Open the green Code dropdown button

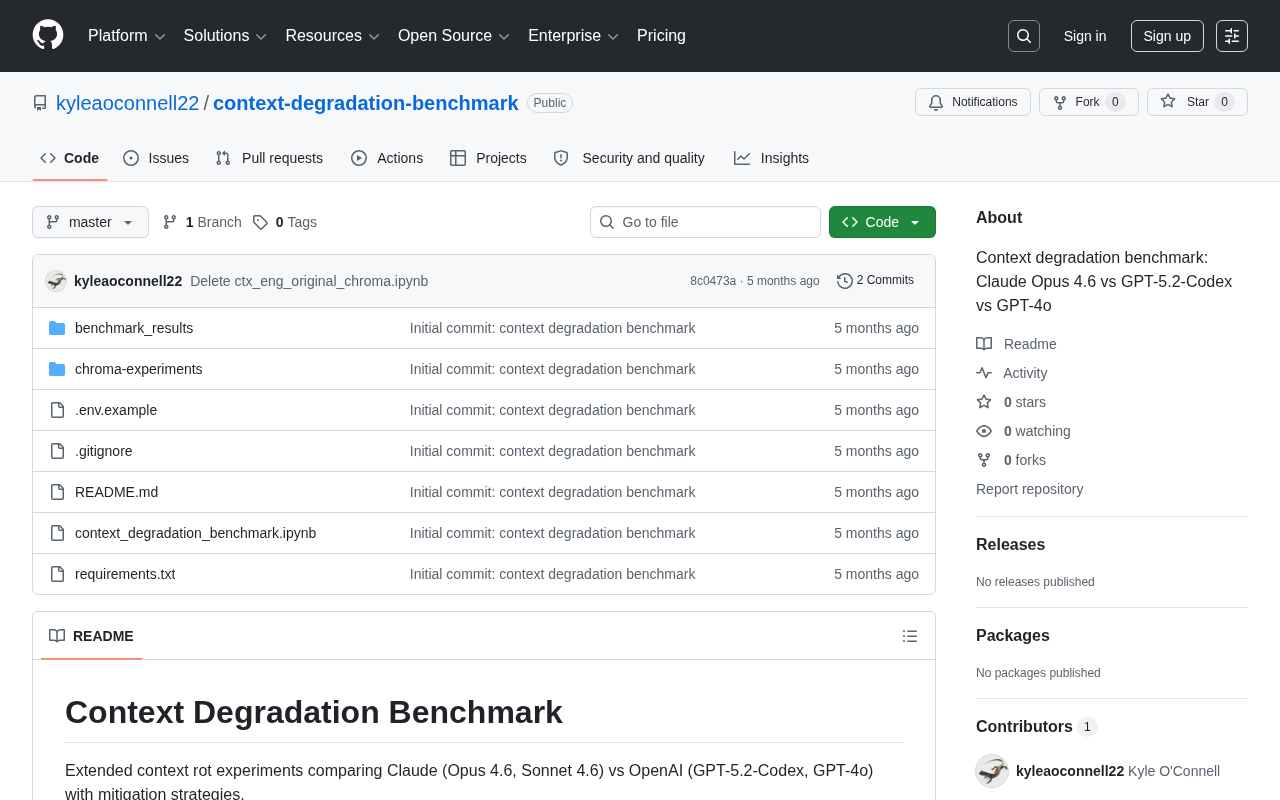click(x=882, y=222)
